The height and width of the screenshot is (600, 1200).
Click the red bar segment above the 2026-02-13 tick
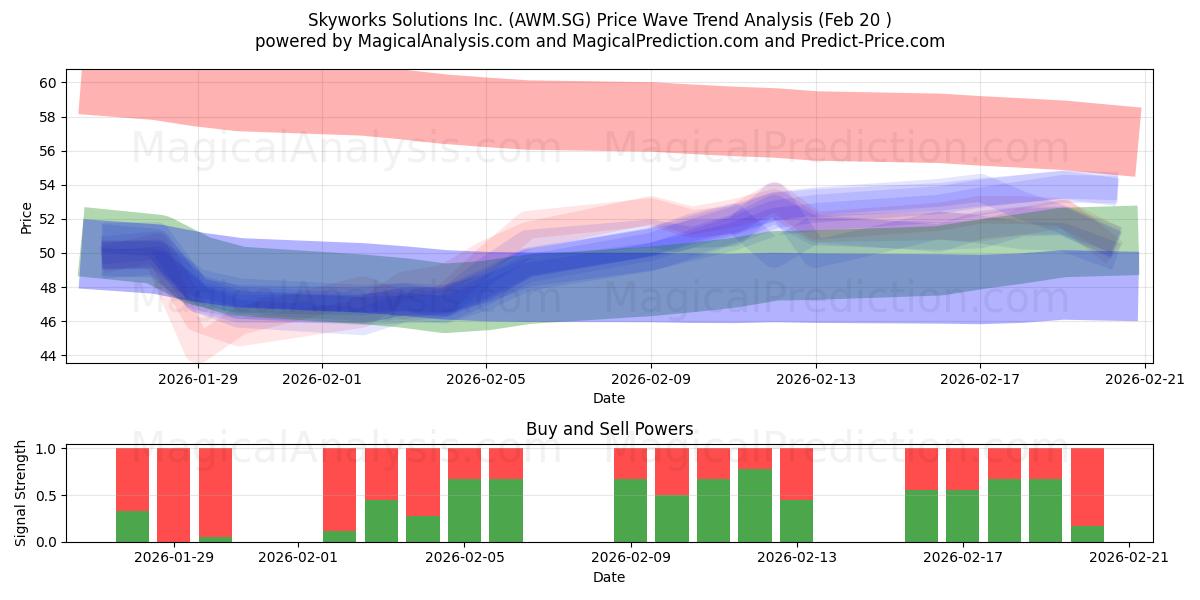(797, 474)
